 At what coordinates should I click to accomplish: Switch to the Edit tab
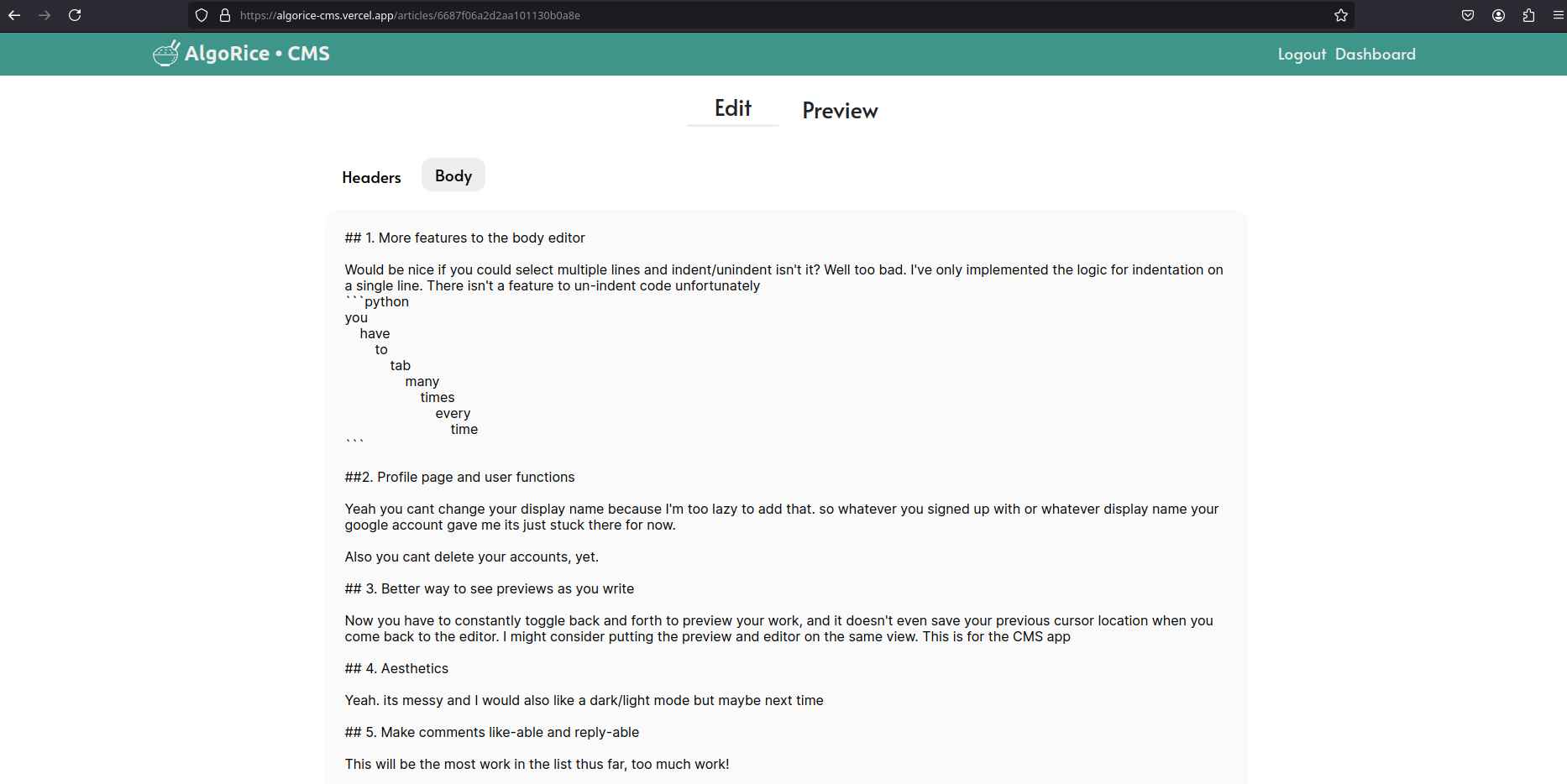[x=733, y=108]
